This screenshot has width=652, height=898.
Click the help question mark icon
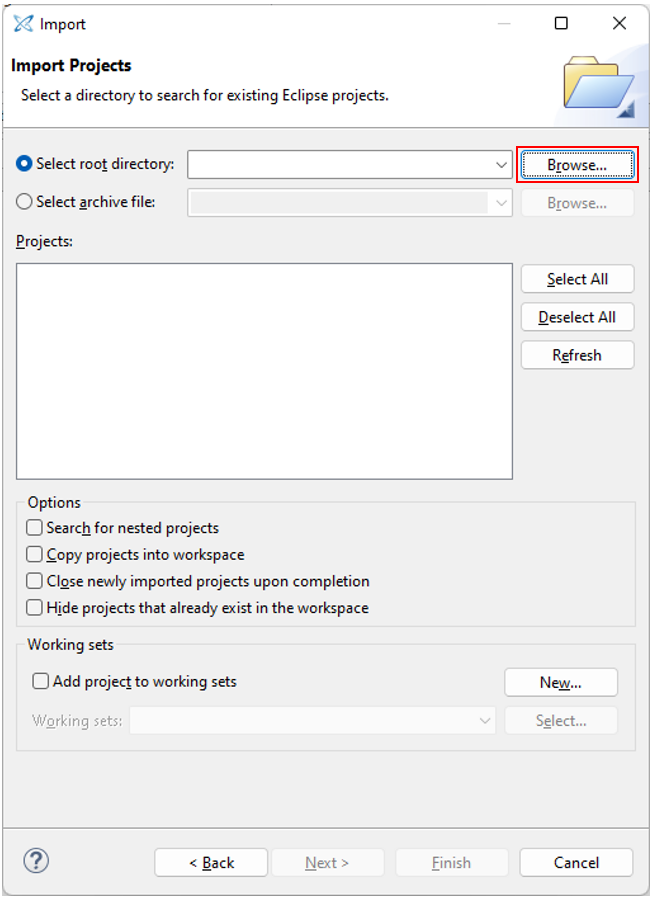tap(36, 861)
